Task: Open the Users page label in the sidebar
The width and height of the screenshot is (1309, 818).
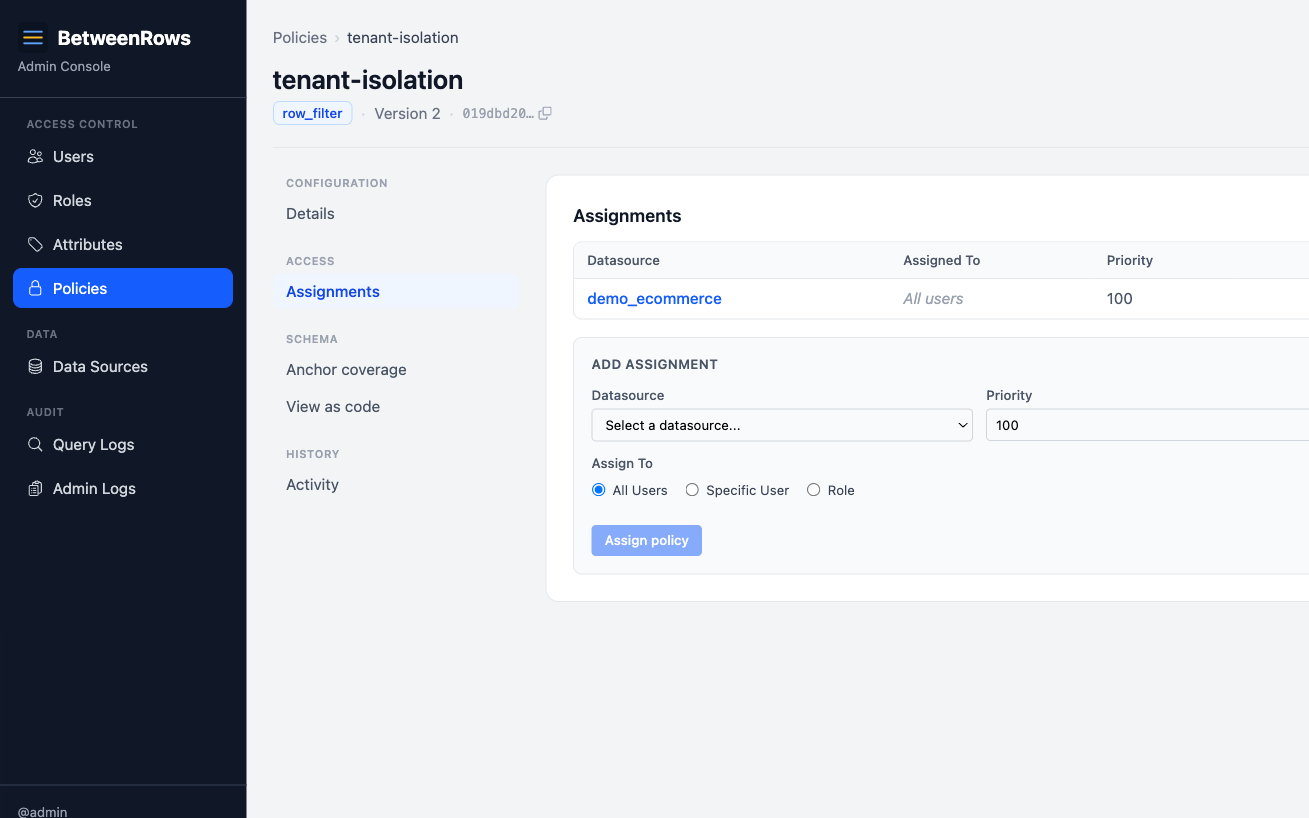Action: click(x=73, y=157)
